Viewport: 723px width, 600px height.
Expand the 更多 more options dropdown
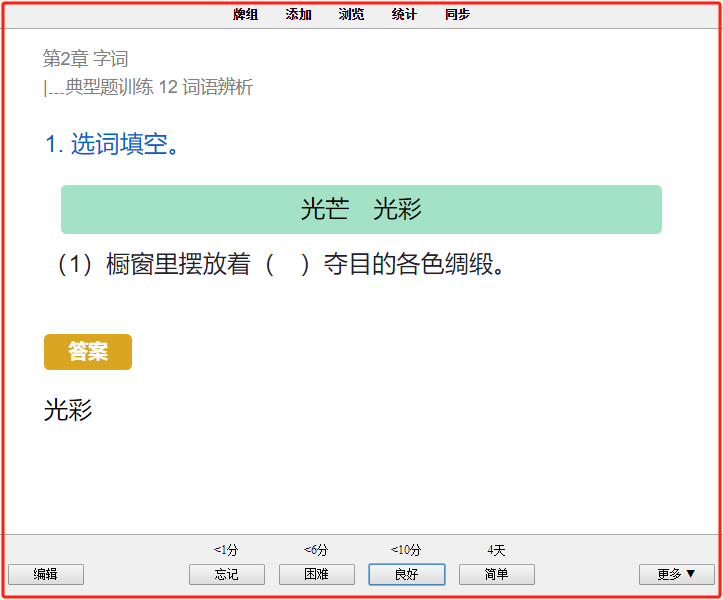pyautogui.click(x=676, y=574)
